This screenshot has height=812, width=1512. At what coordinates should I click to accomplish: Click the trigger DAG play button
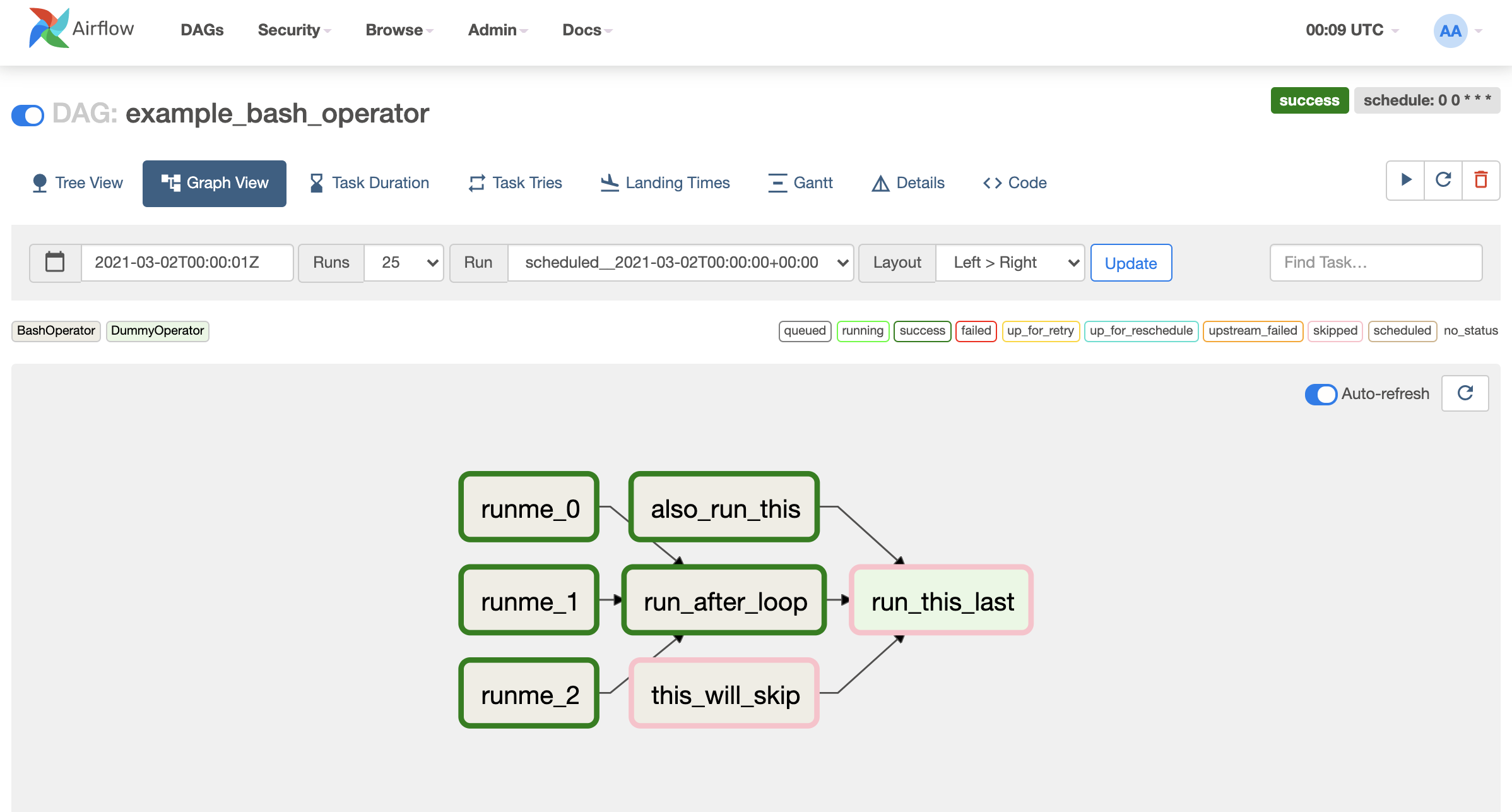[x=1405, y=182]
